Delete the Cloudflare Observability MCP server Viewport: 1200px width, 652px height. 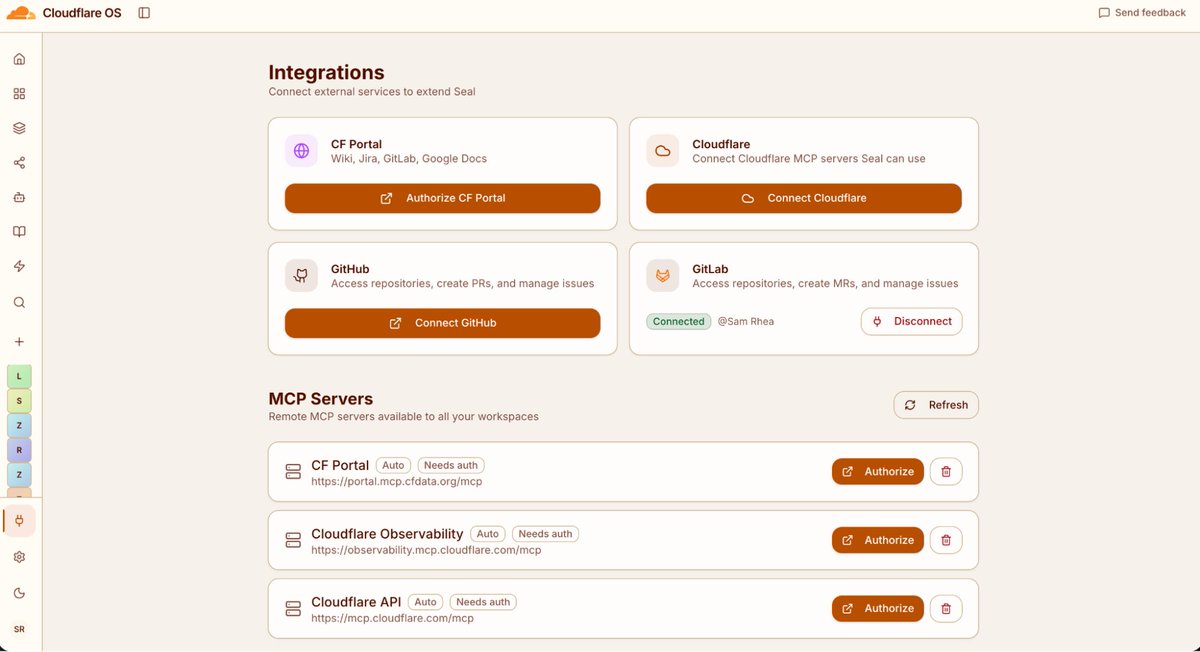pyautogui.click(x=946, y=540)
